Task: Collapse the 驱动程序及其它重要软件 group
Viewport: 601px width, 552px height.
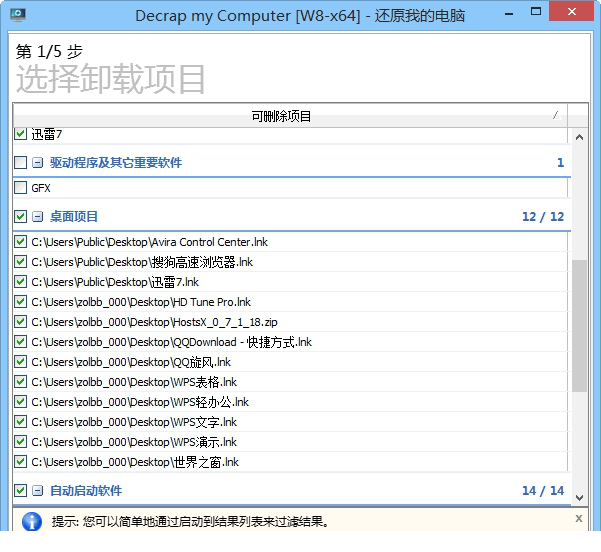Action: [x=37, y=163]
